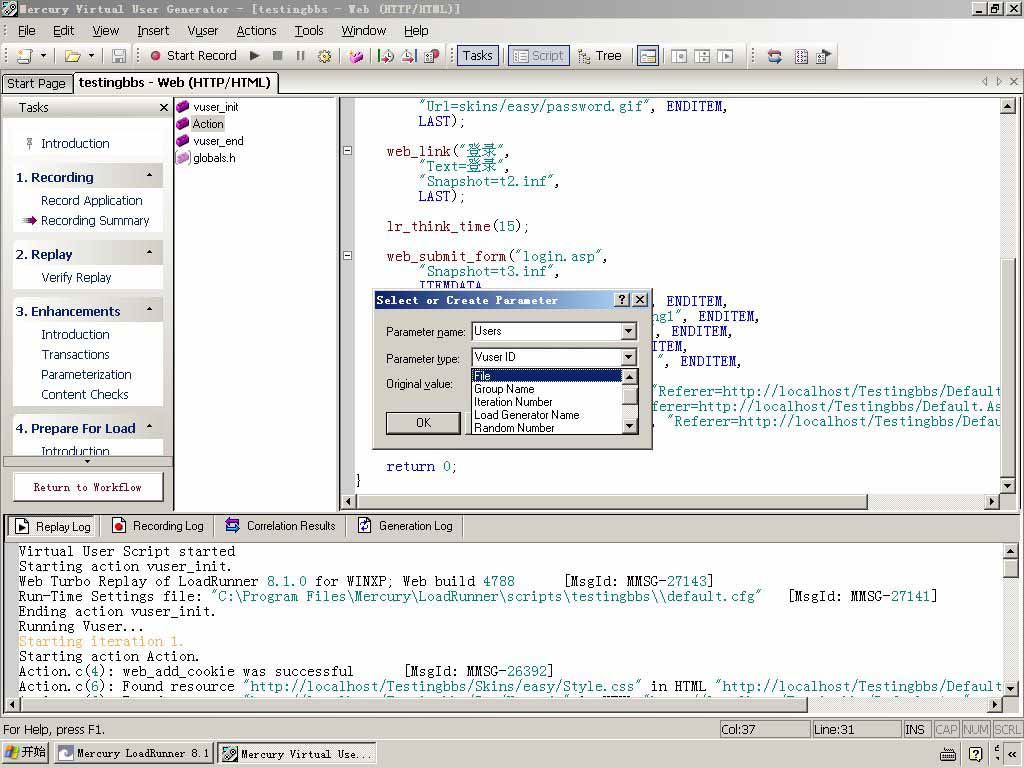Image resolution: width=1024 pixels, height=768 pixels.
Task: Select the vuser_init action icon
Action: pyautogui.click(x=183, y=107)
